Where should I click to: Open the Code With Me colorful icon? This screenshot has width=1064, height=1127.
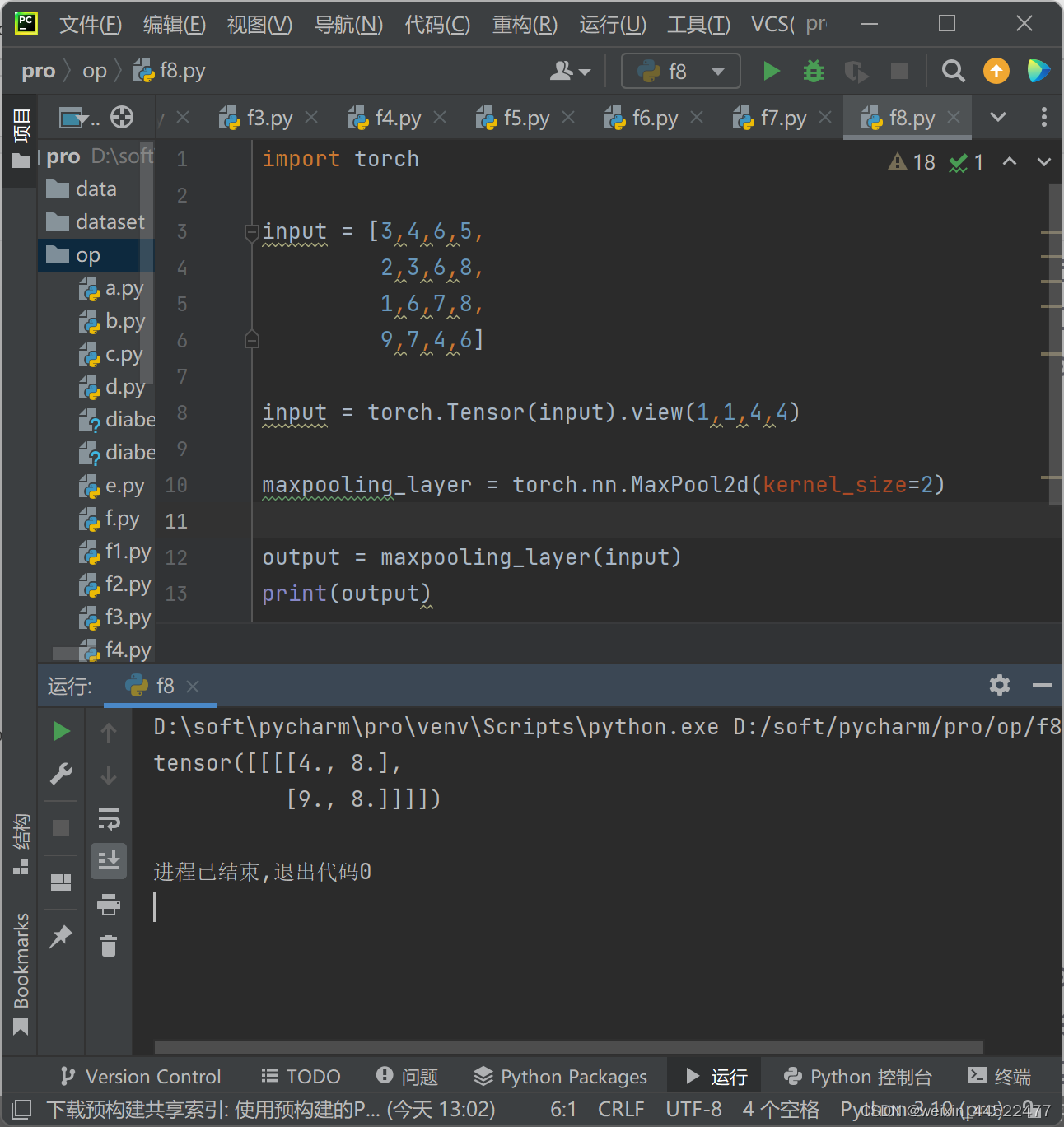pos(1038,71)
